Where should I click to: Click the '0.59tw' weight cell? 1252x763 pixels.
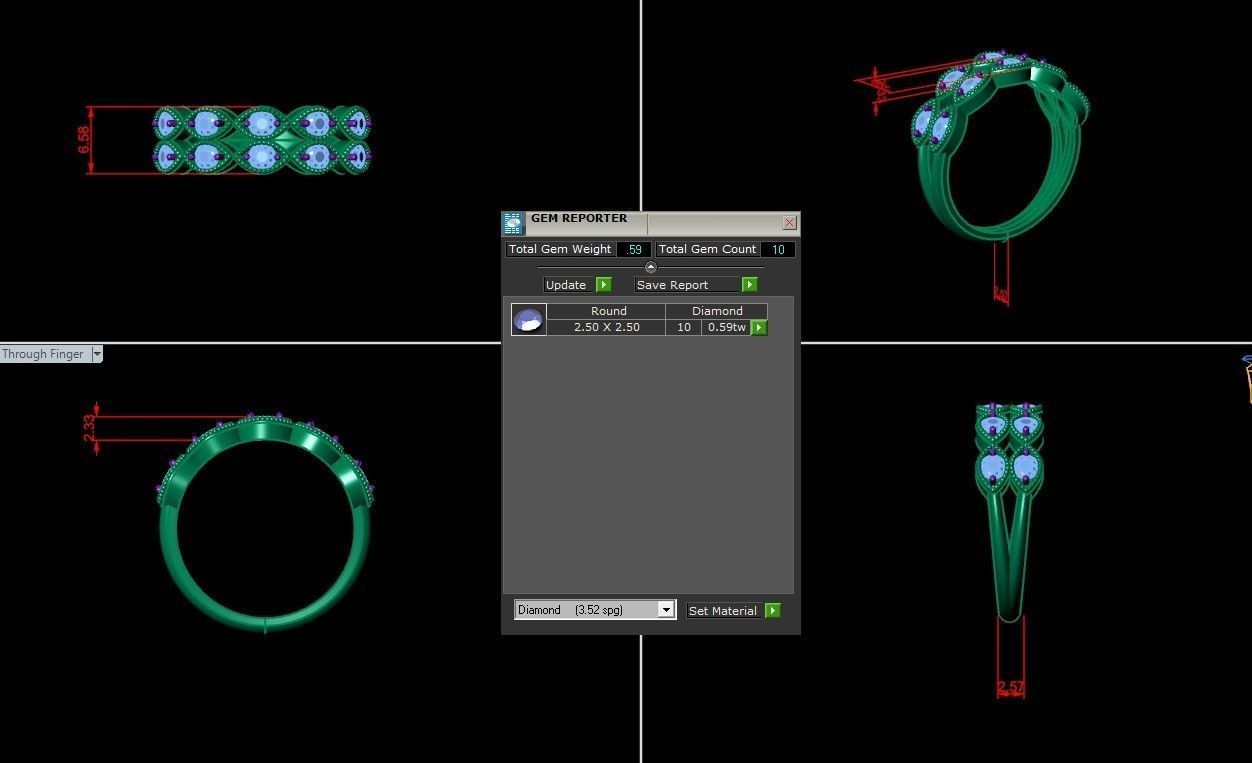coord(727,327)
